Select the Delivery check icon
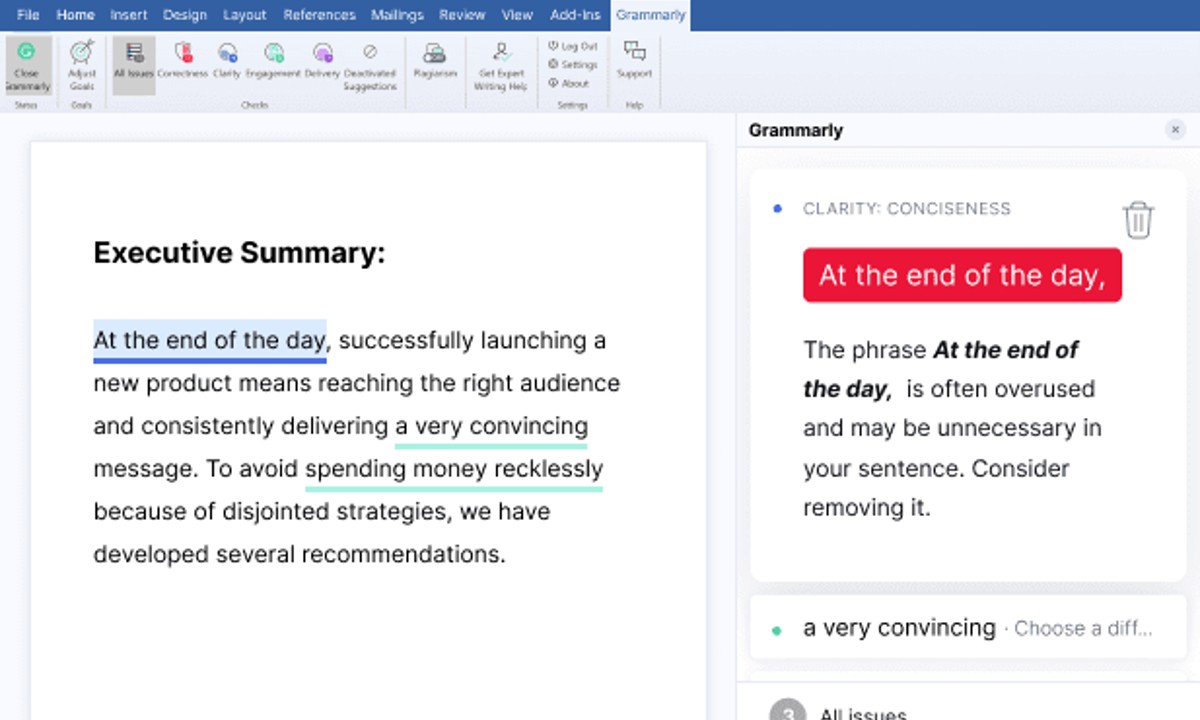 [x=322, y=60]
